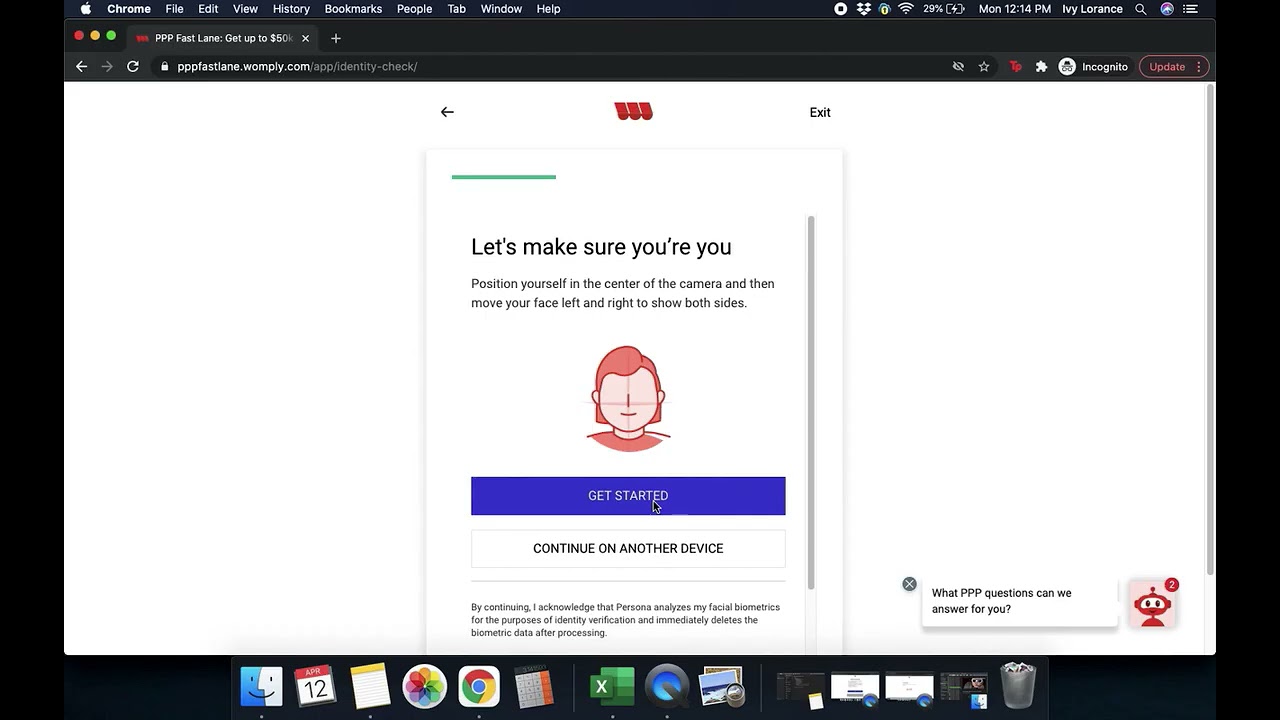
Task: Close the PPP Fast Lane tab
Action: pos(305,38)
